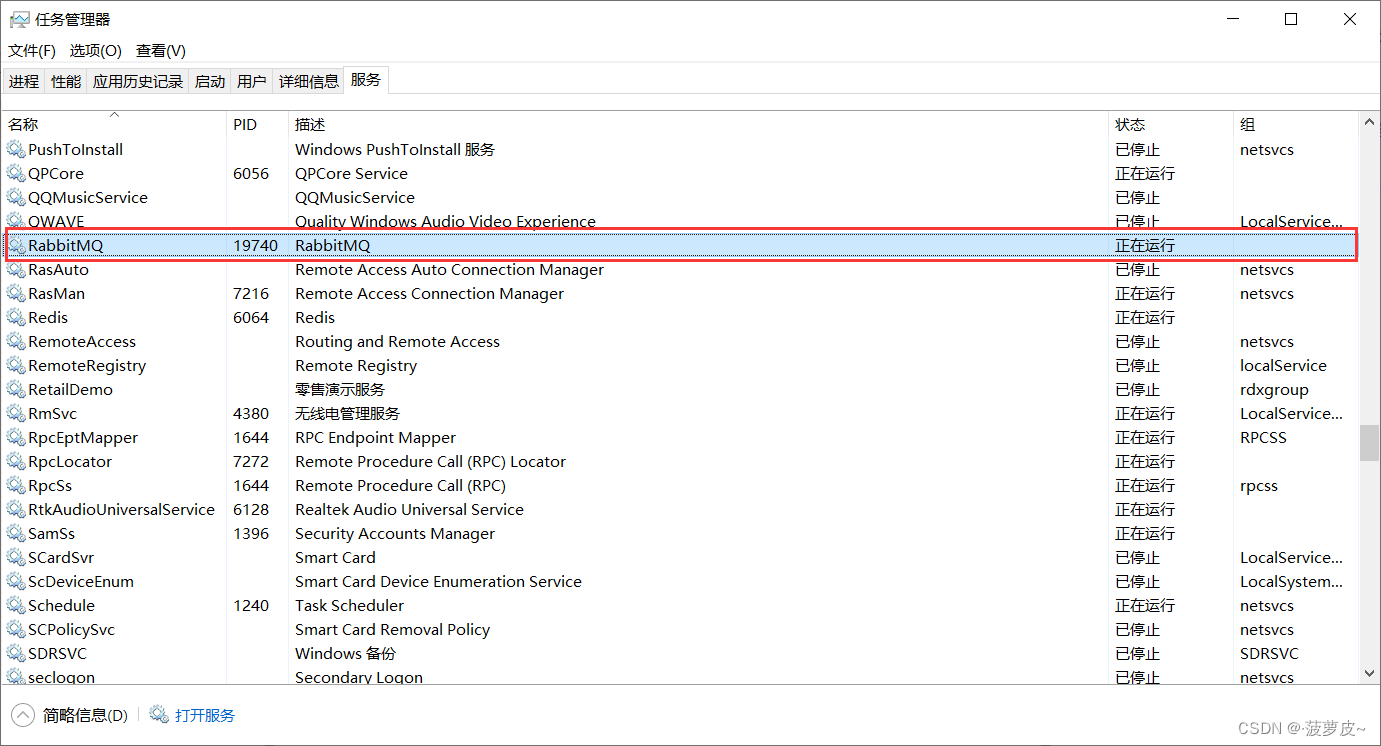Click the gear icon beside RasMan
This screenshot has width=1381, height=746.
coord(16,294)
